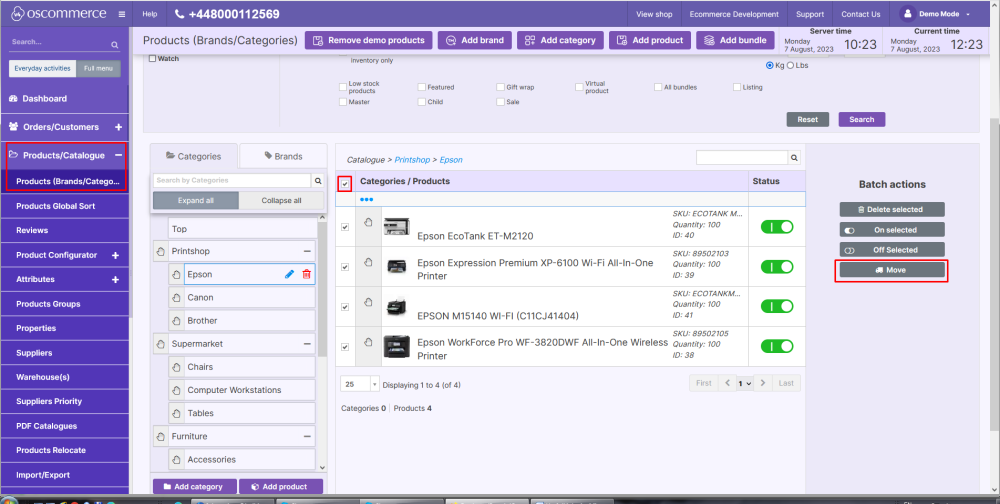Click the search icon next to Search by Categories

(x=318, y=181)
